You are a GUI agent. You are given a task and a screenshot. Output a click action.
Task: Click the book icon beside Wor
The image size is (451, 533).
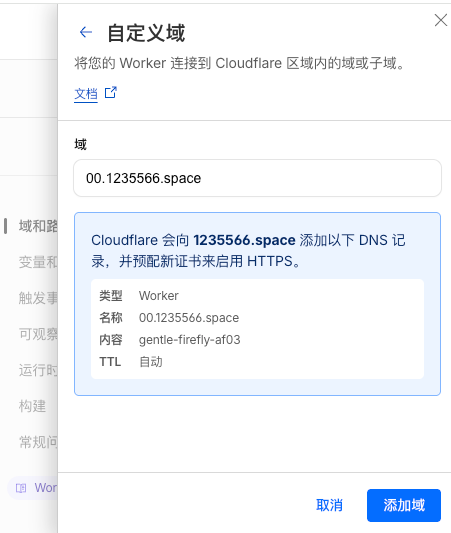coord(21,488)
